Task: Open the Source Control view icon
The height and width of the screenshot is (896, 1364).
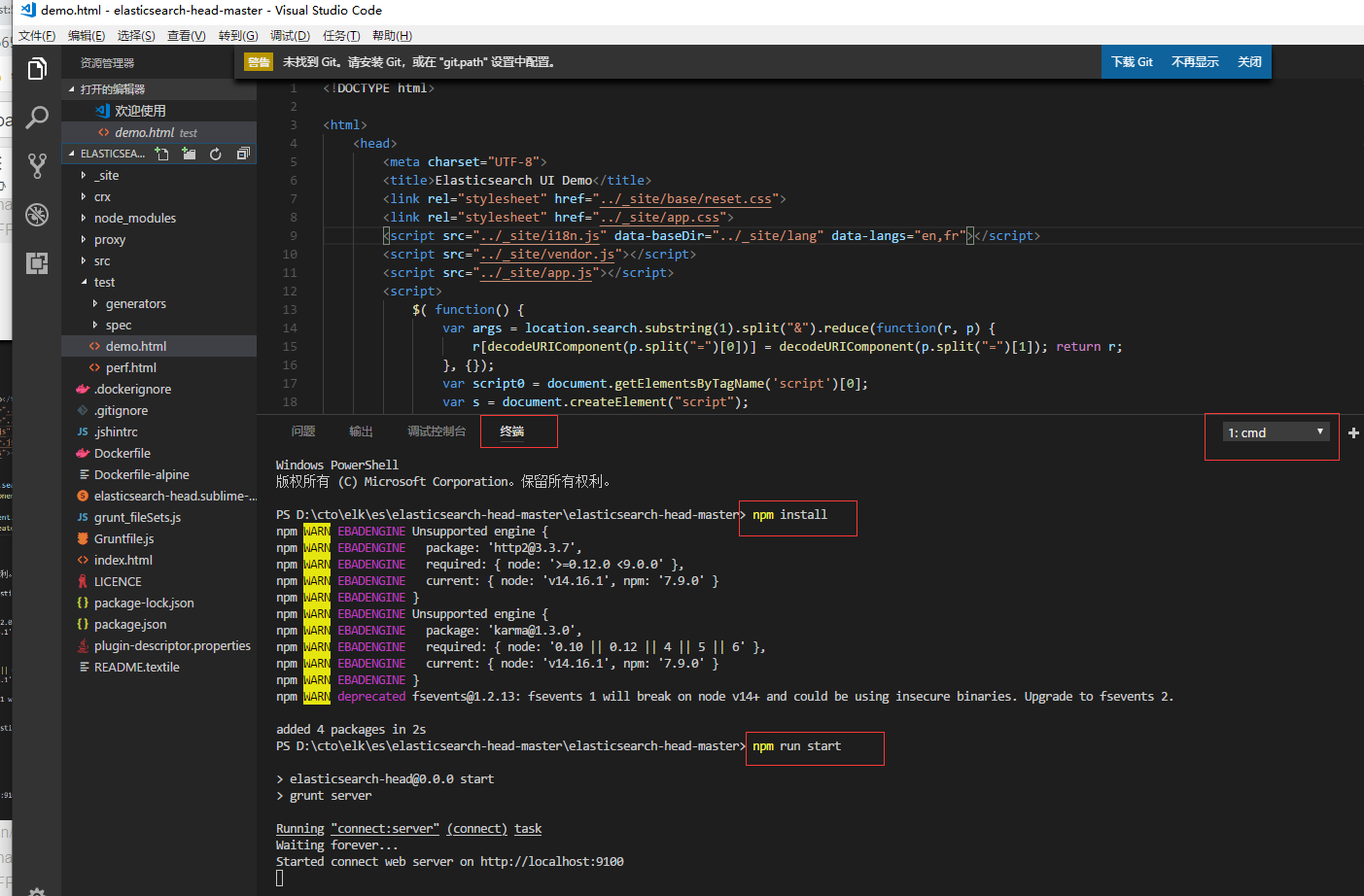Action: (x=37, y=166)
